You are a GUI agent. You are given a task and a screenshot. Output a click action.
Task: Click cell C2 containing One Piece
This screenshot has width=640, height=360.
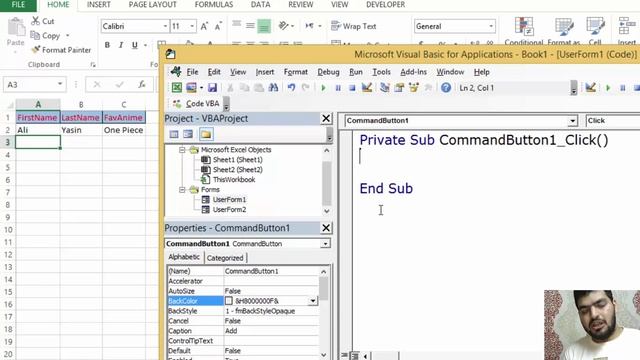pyautogui.click(x=123, y=130)
